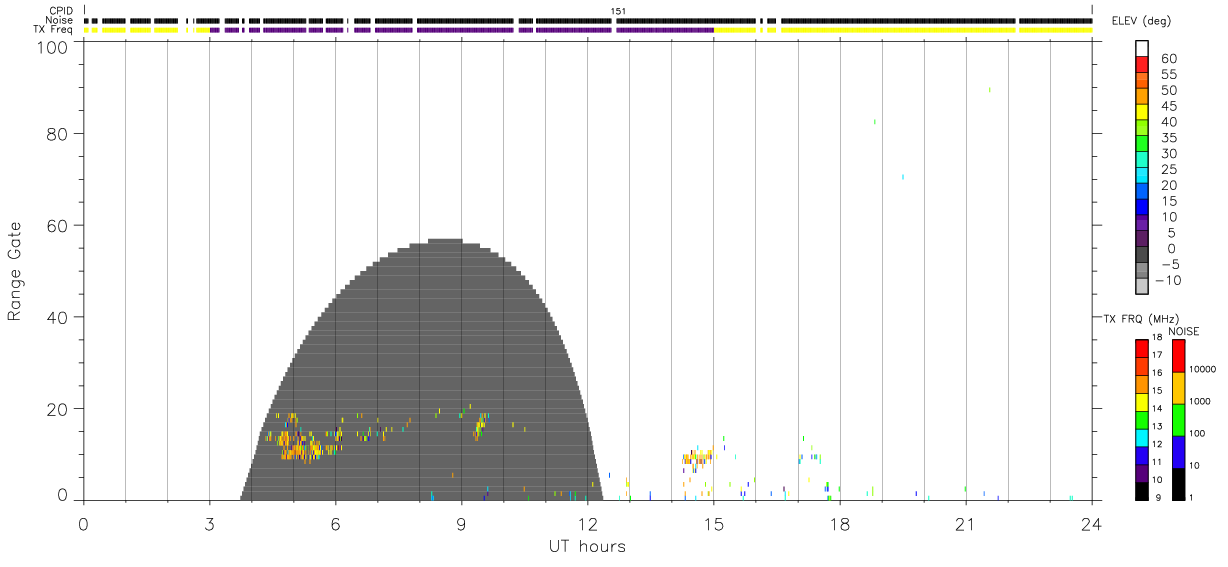This screenshot has height=567, width=1228.
Task: Select the 'CPID' label at top left
Action: tap(62, 11)
